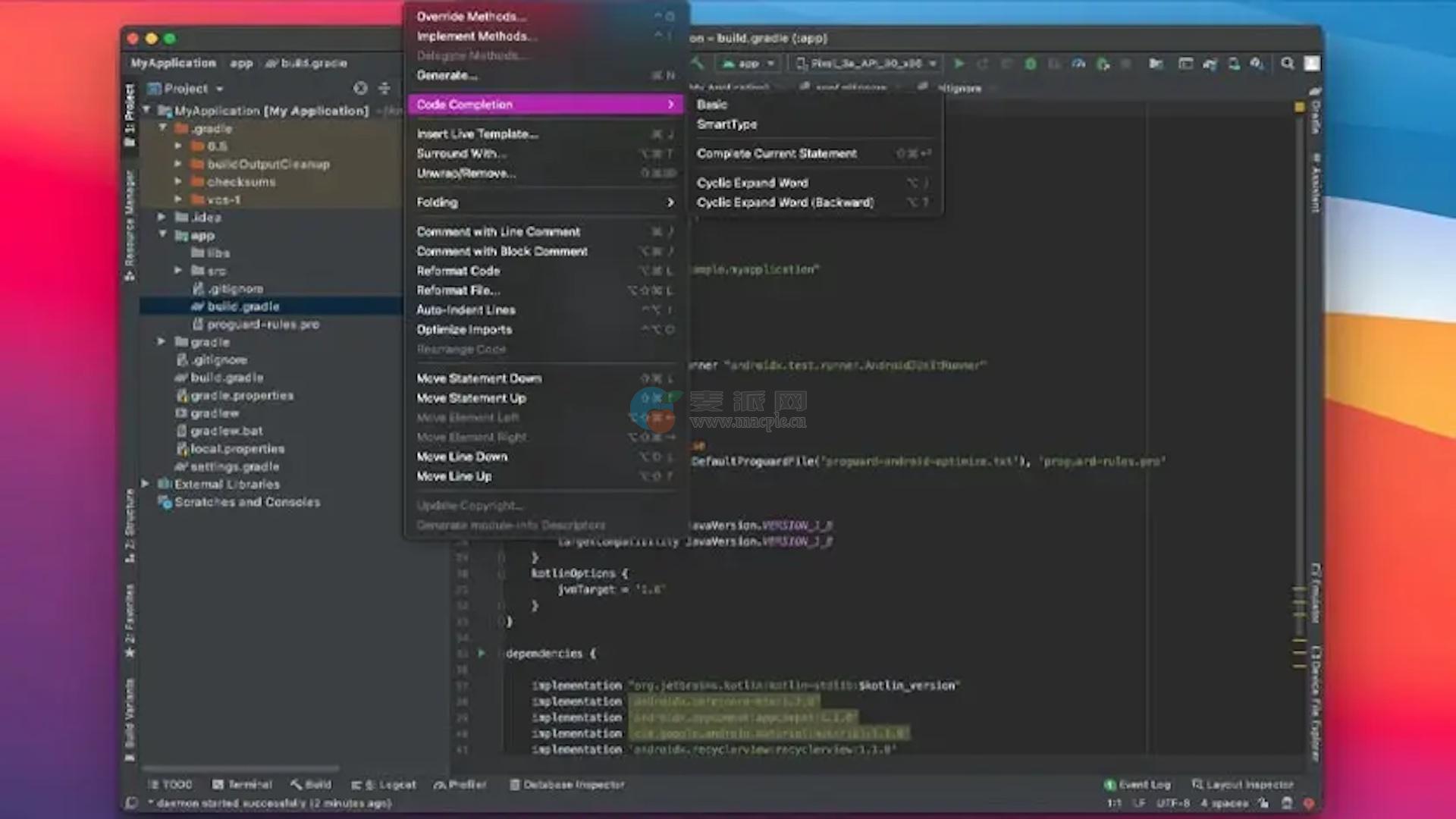Select build.gradle under app
The width and height of the screenshot is (1456, 819).
coord(236,306)
